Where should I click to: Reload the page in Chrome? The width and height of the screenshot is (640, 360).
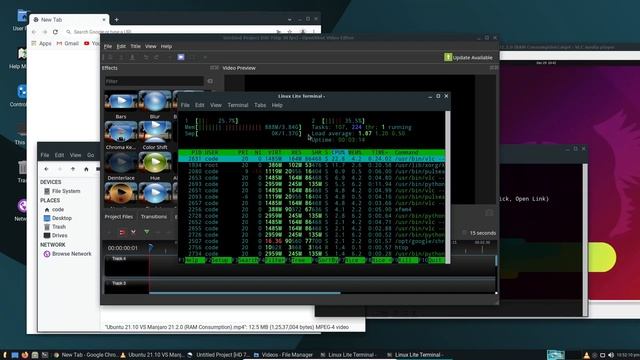click(x=55, y=32)
